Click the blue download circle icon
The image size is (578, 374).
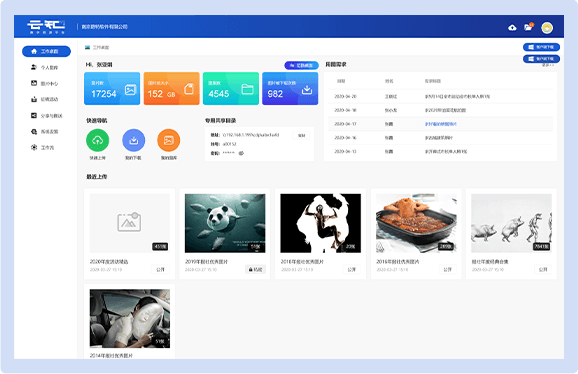(x=133, y=140)
